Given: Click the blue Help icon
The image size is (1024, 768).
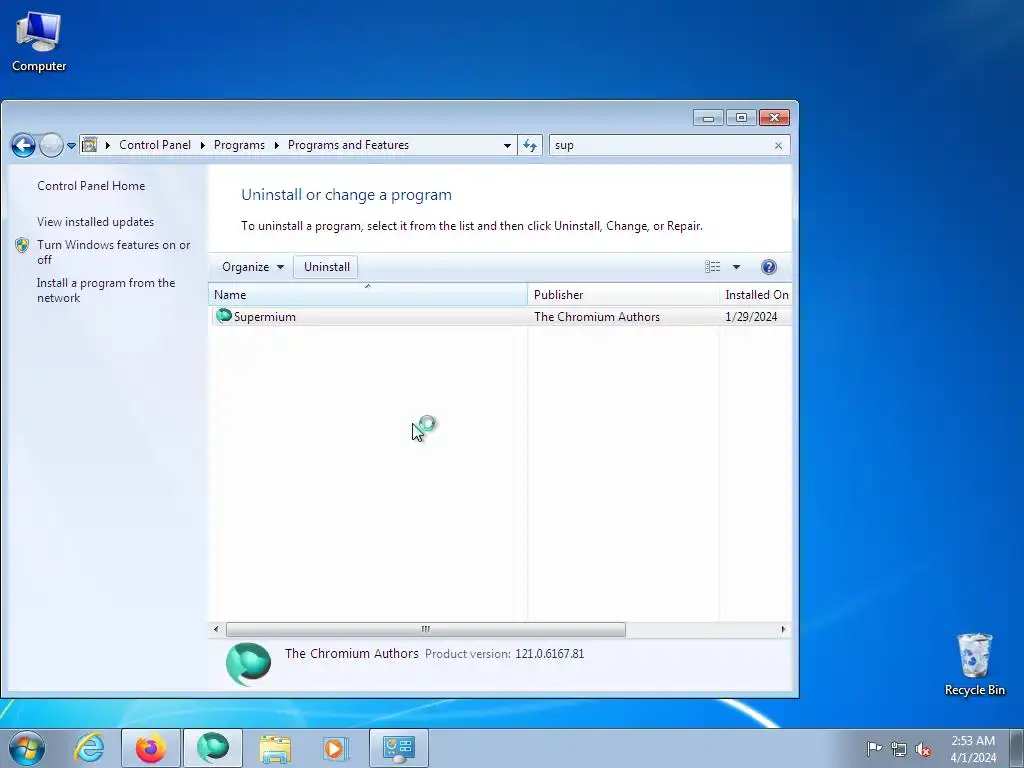Looking at the screenshot, I should tap(769, 266).
